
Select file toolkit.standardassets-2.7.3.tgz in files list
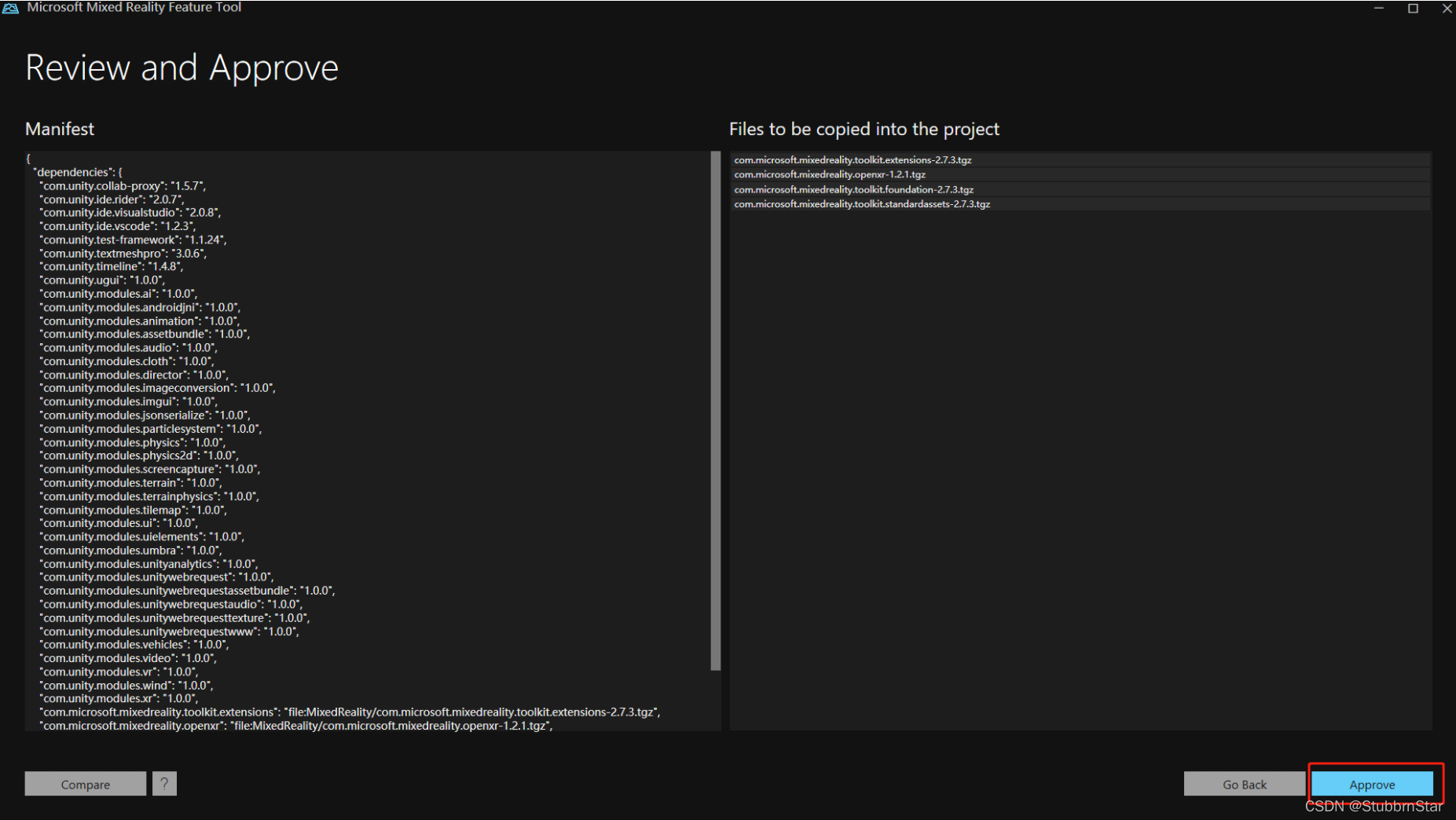[1080, 203]
